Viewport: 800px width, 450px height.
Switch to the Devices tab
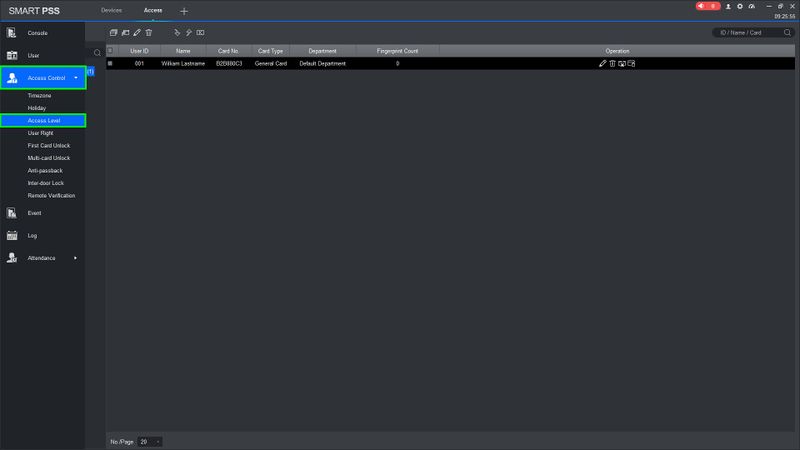coord(111,10)
